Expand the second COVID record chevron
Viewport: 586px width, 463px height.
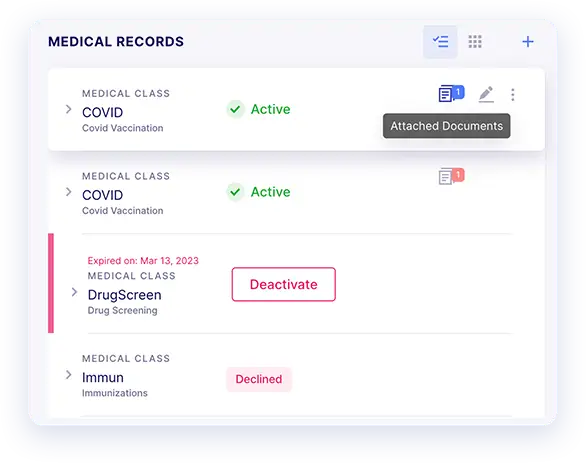coord(68,192)
